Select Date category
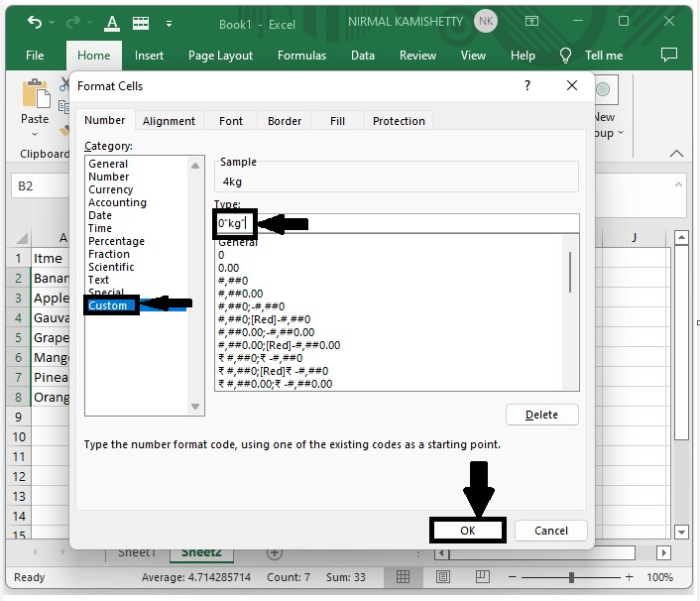 coord(100,216)
